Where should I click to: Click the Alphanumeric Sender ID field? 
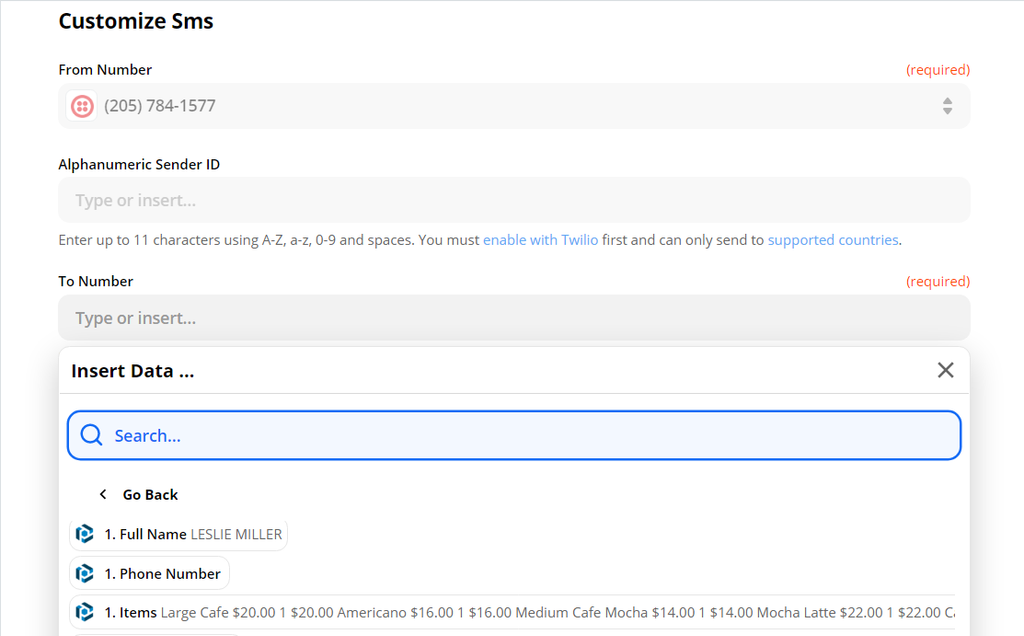pos(514,199)
